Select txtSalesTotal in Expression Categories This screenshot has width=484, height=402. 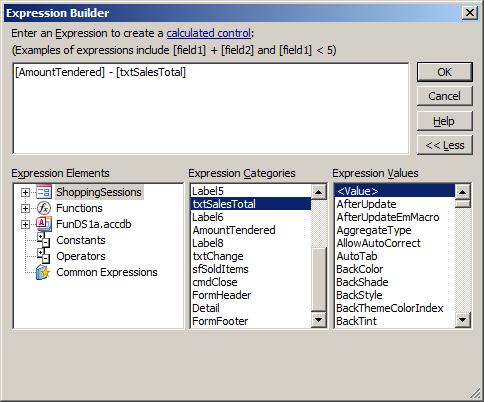pyautogui.click(x=251, y=204)
